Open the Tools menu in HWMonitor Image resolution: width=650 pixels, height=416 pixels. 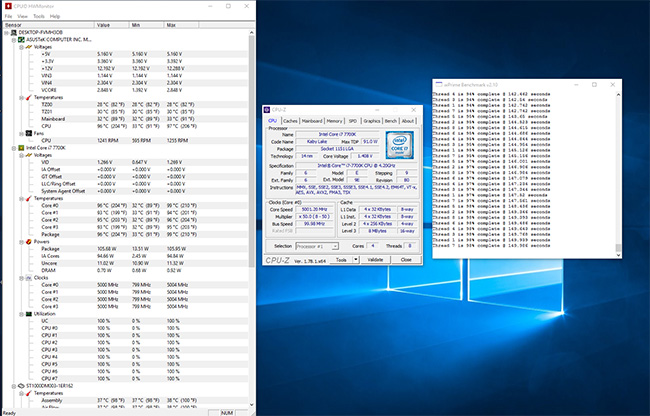[x=39, y=16]
